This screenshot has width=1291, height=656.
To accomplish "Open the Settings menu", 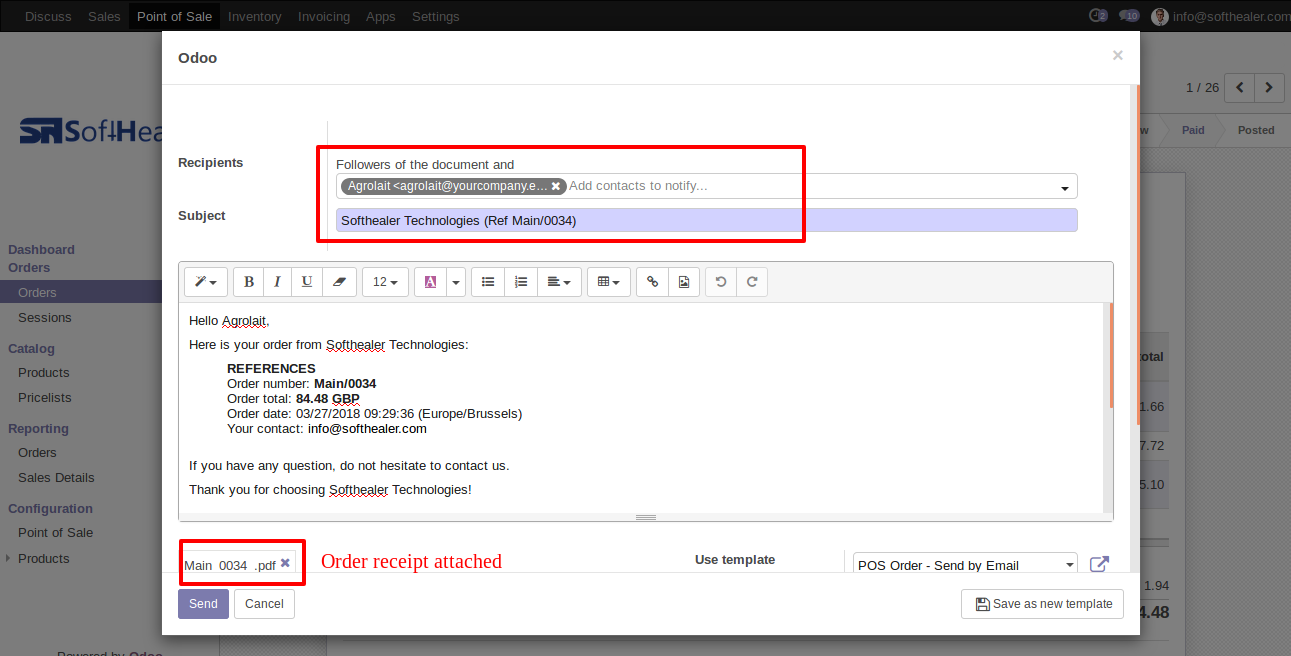I will pyautogui.click(x=436, y=16).
